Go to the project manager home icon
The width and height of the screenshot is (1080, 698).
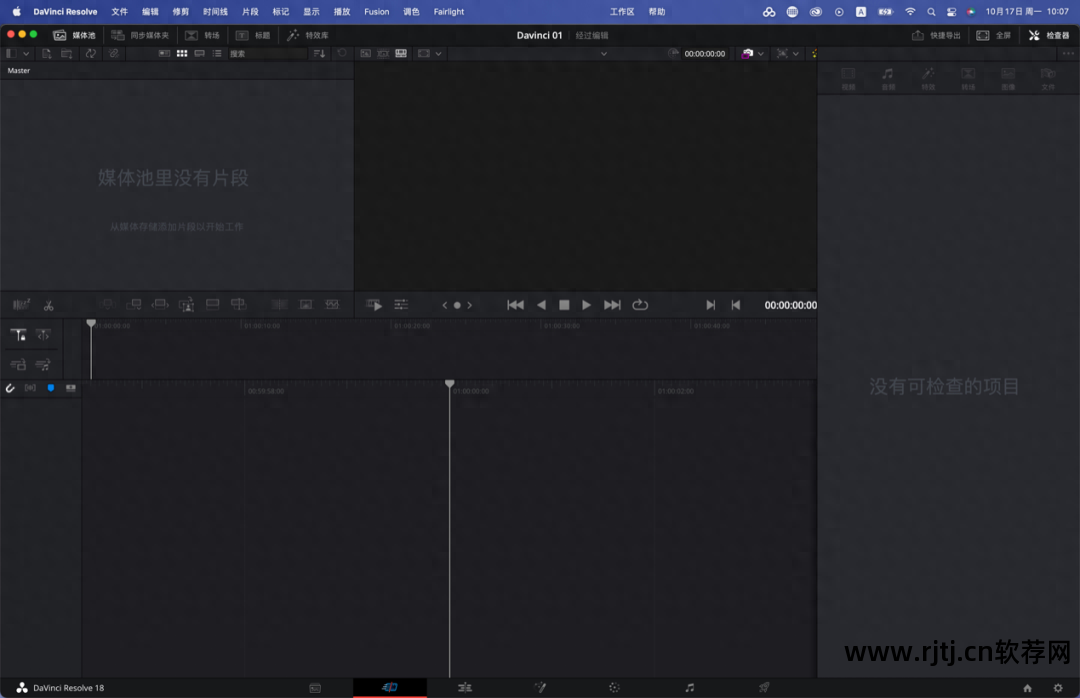[x=1027, y=688]
